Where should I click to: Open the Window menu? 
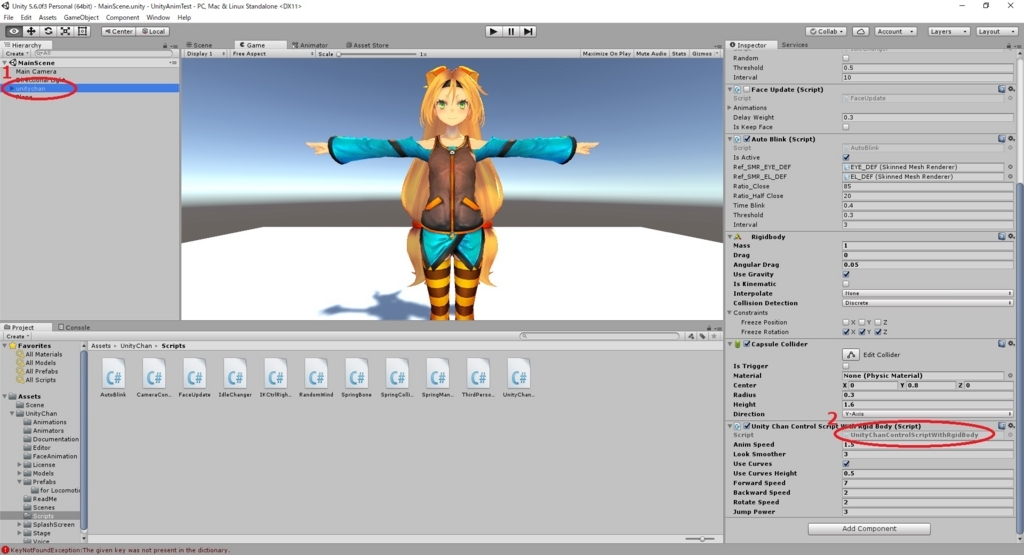(x=158, y=18)
